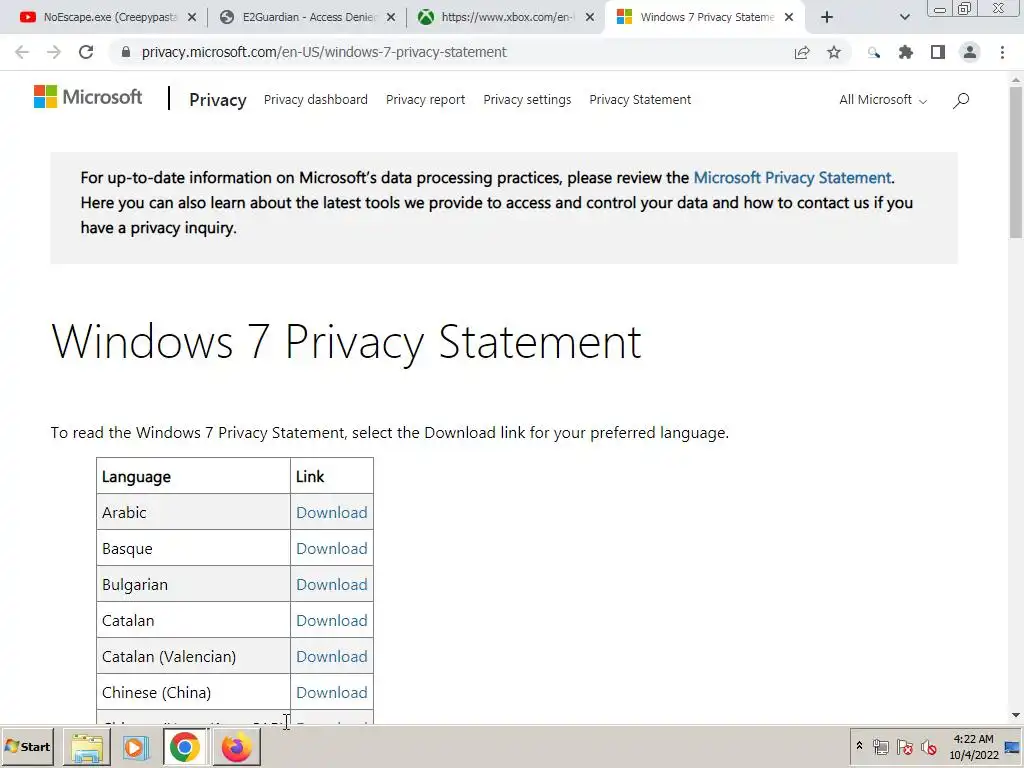1024x768 pixels.
Task: Open Privacy Statement nav item
Action: point(640,100)
